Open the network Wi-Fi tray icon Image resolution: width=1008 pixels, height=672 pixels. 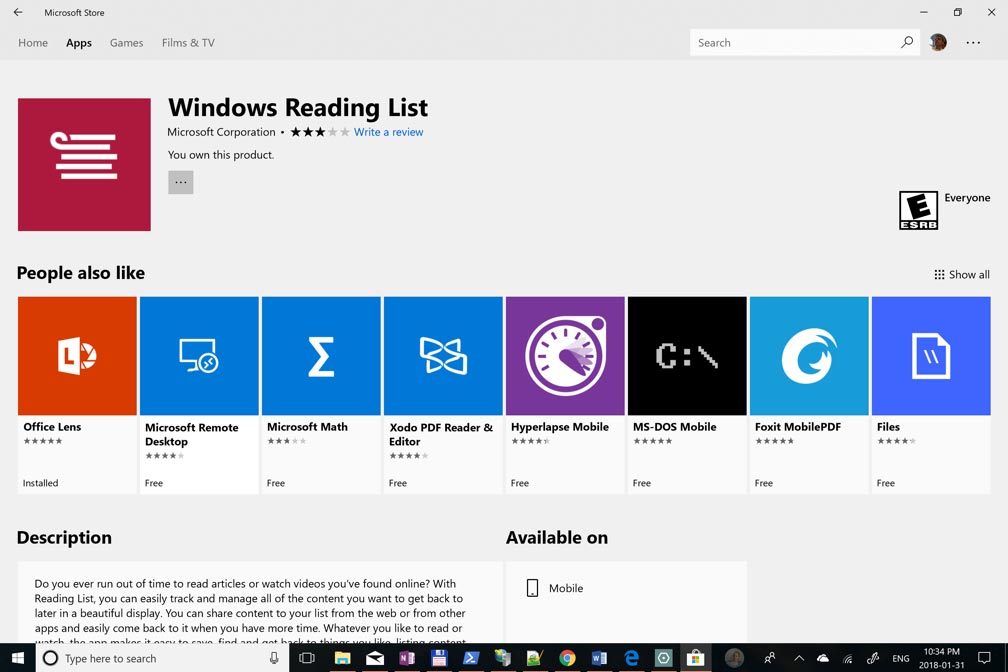click(x=848, y=658)
